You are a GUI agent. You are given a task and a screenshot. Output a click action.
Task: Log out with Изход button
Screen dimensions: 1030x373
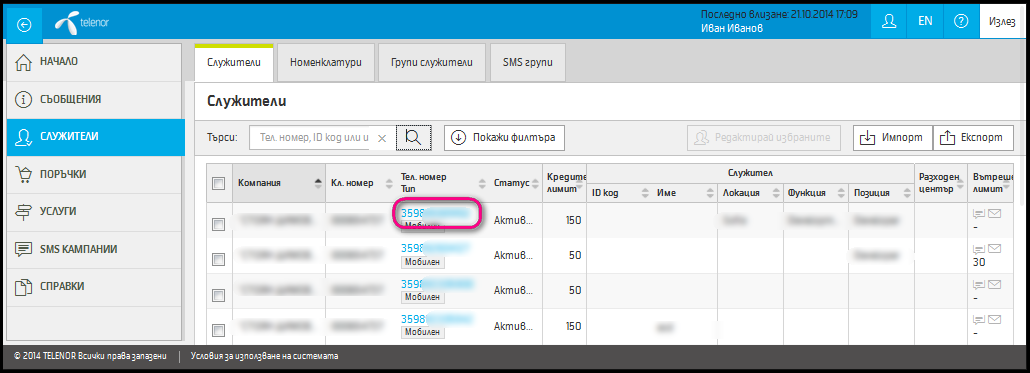click(x=1002, y=22)
